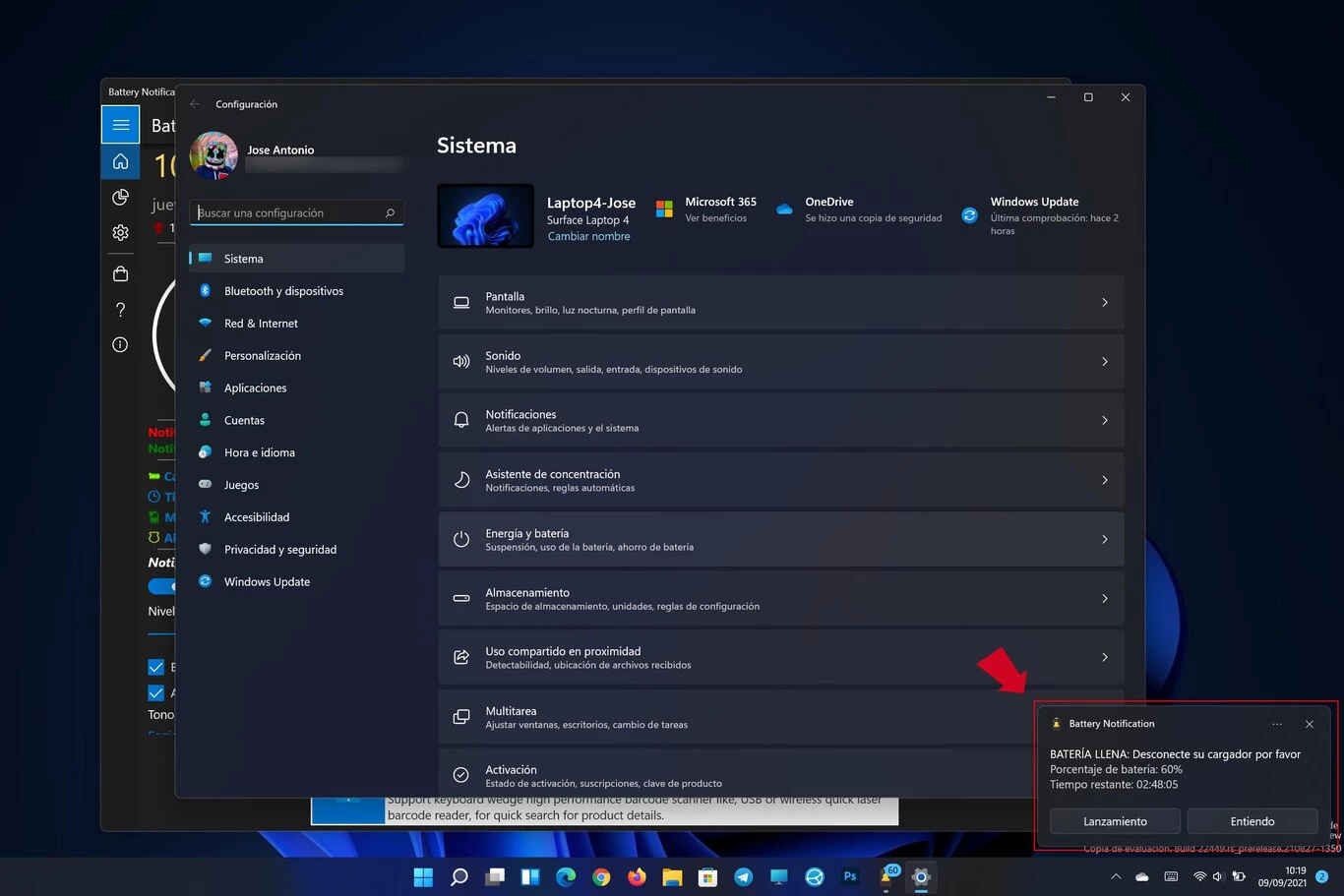Image resolution: width=1344 pixels, height=896 pixels.
Task: Click the Cambiar nombre link
Action: (x=588, y=237)
